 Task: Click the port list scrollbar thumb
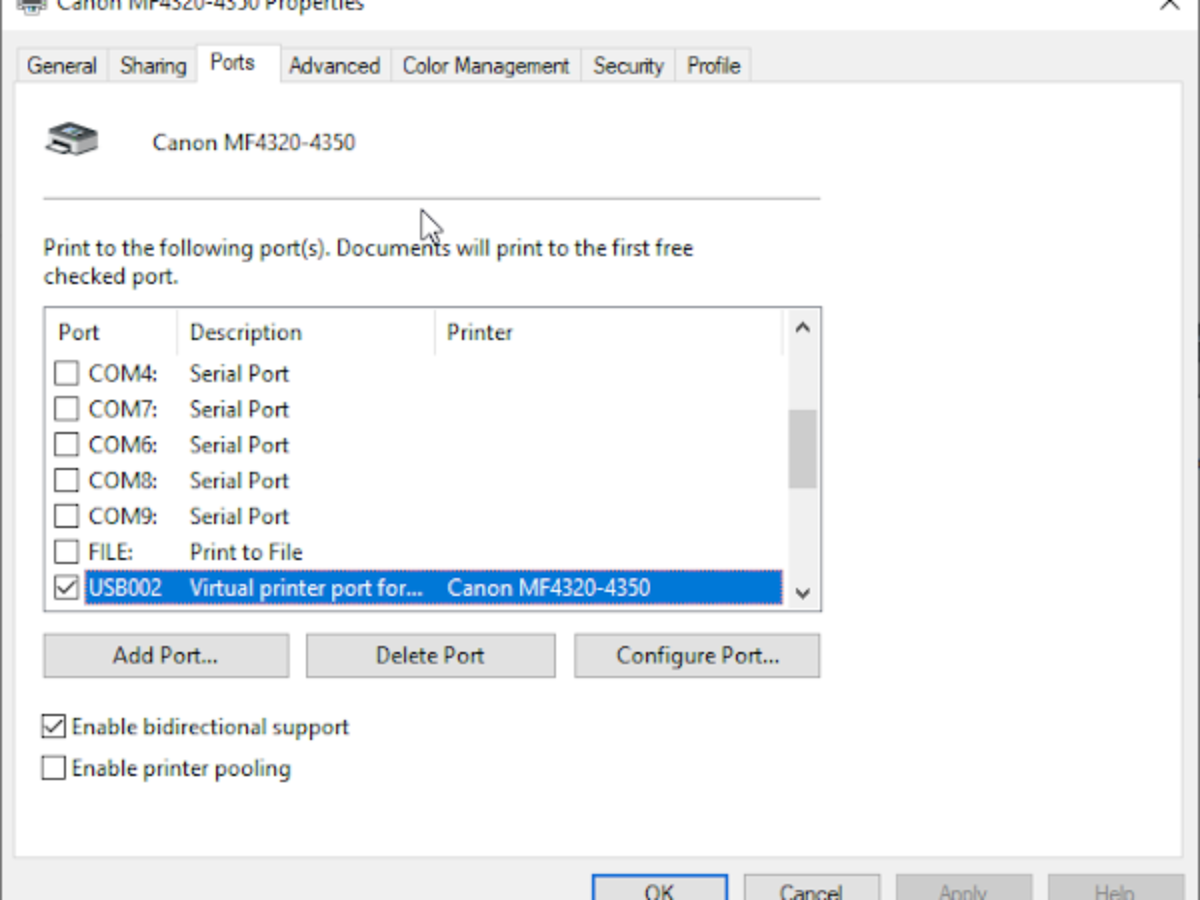click(x=802, y=449)
